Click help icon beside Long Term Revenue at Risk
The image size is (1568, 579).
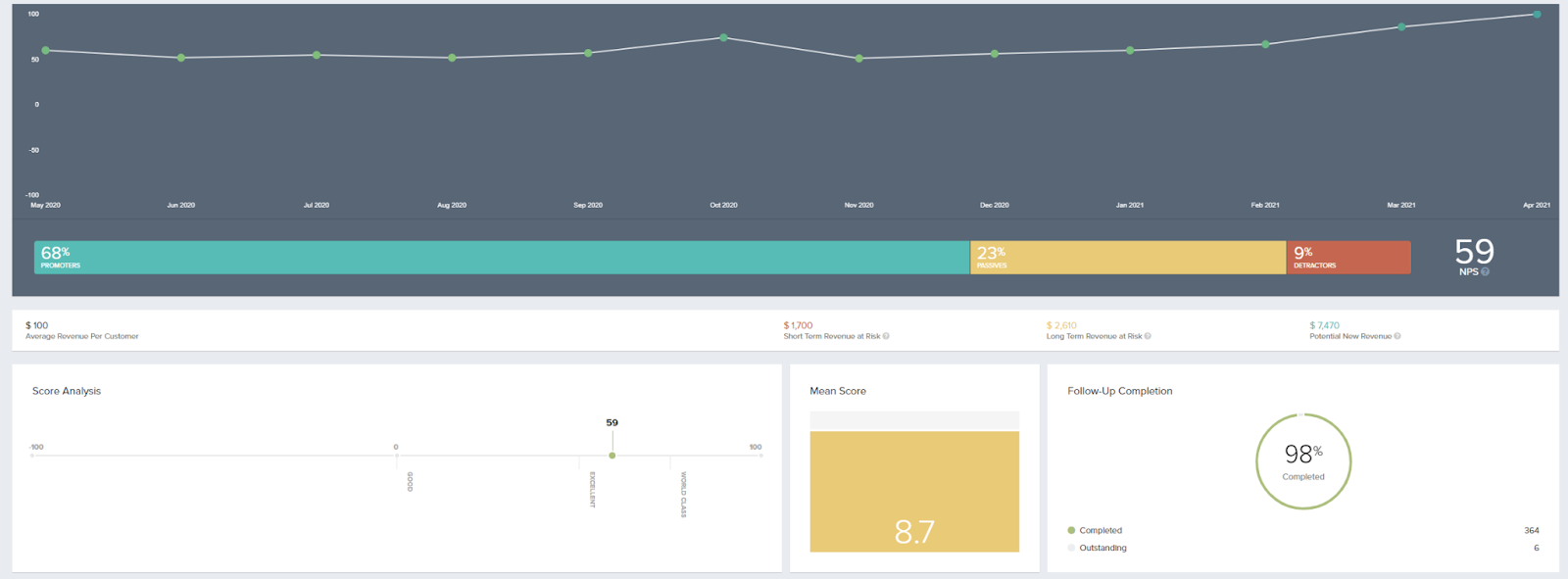pos(1148,336)
